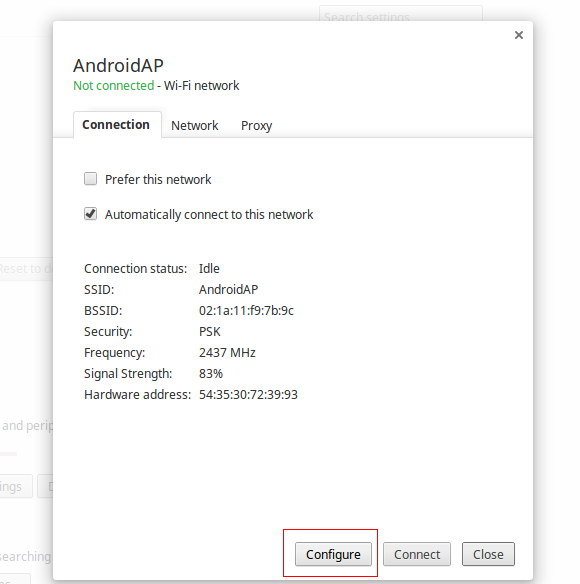580x584 pixels.
Task: Focus the Search settings field behind dialog
Action: (x=401, y=13)
